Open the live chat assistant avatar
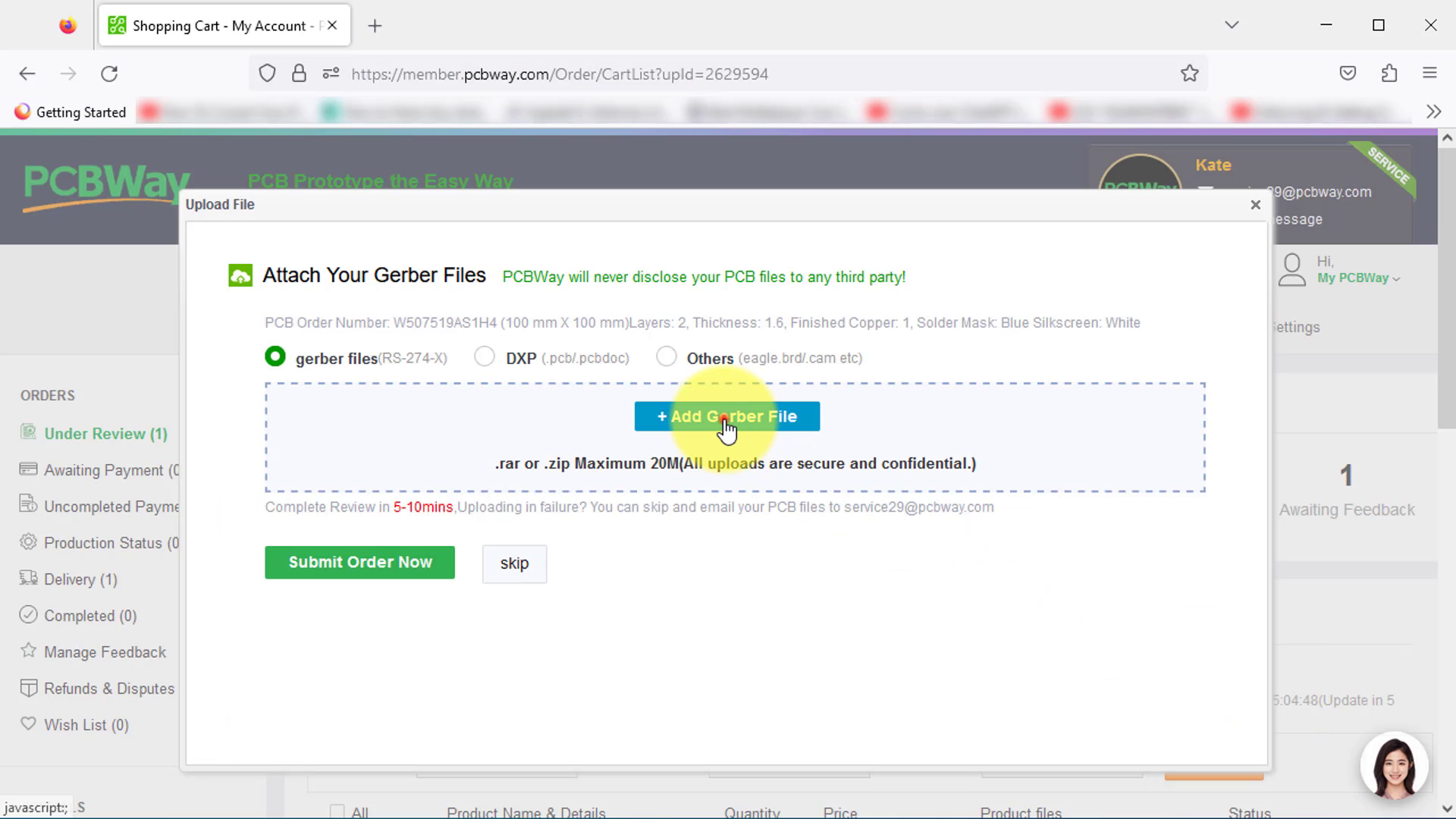1456x819 pixels. pyautogui.click(x=1394, y=766)
